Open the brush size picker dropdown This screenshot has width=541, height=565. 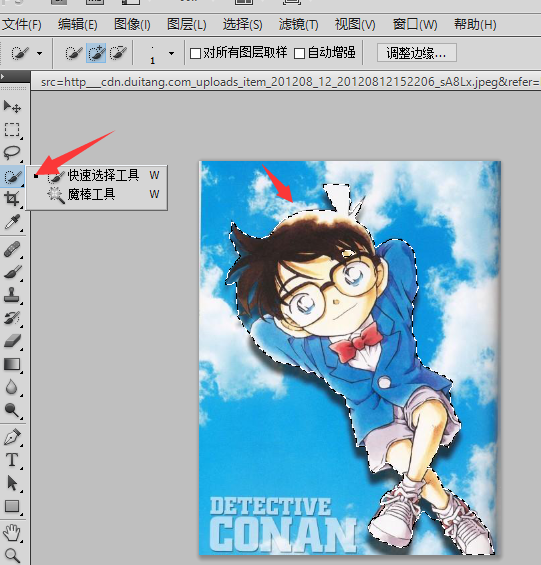tap(171, 54)
